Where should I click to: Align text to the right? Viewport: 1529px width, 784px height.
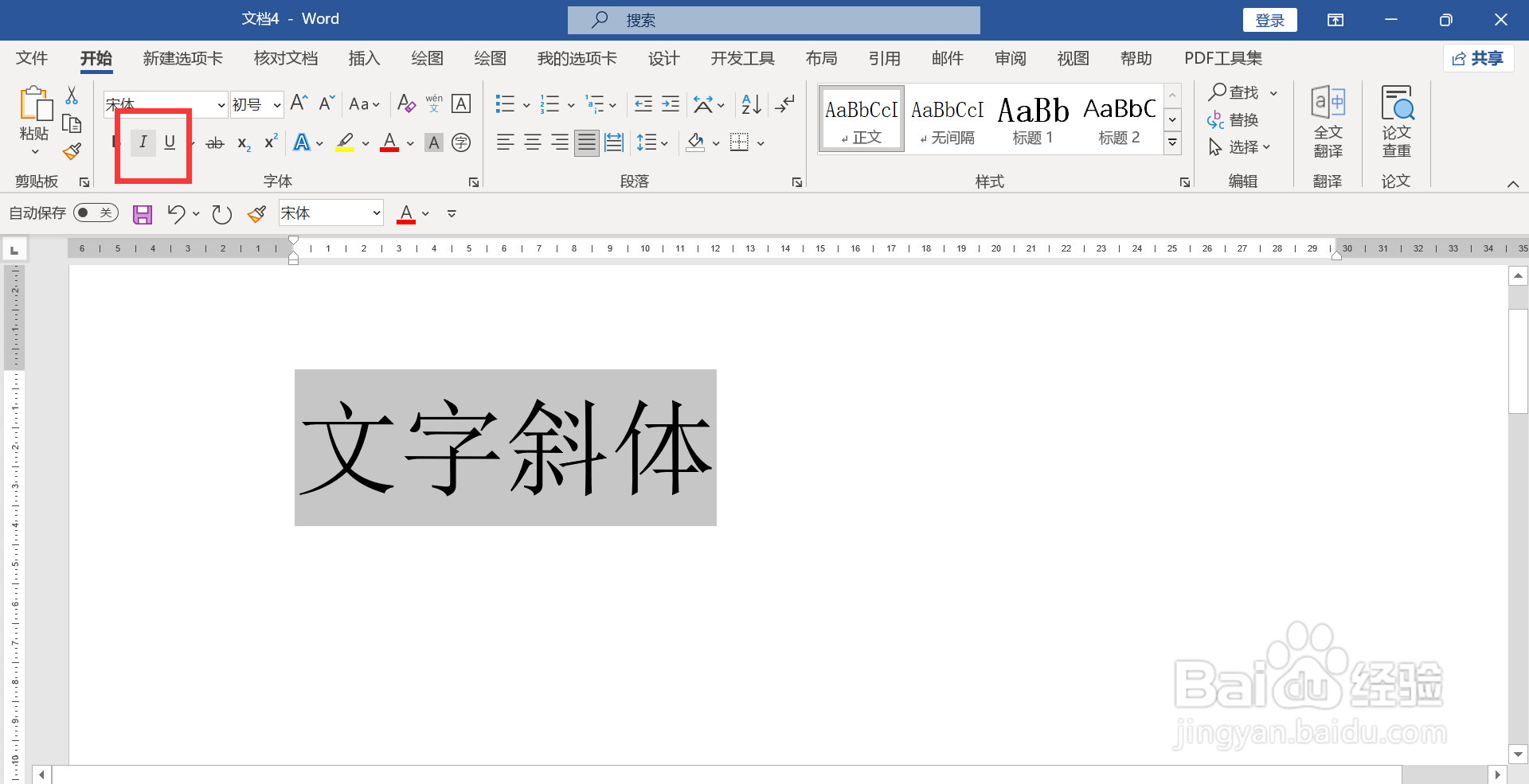click(560, 142)
